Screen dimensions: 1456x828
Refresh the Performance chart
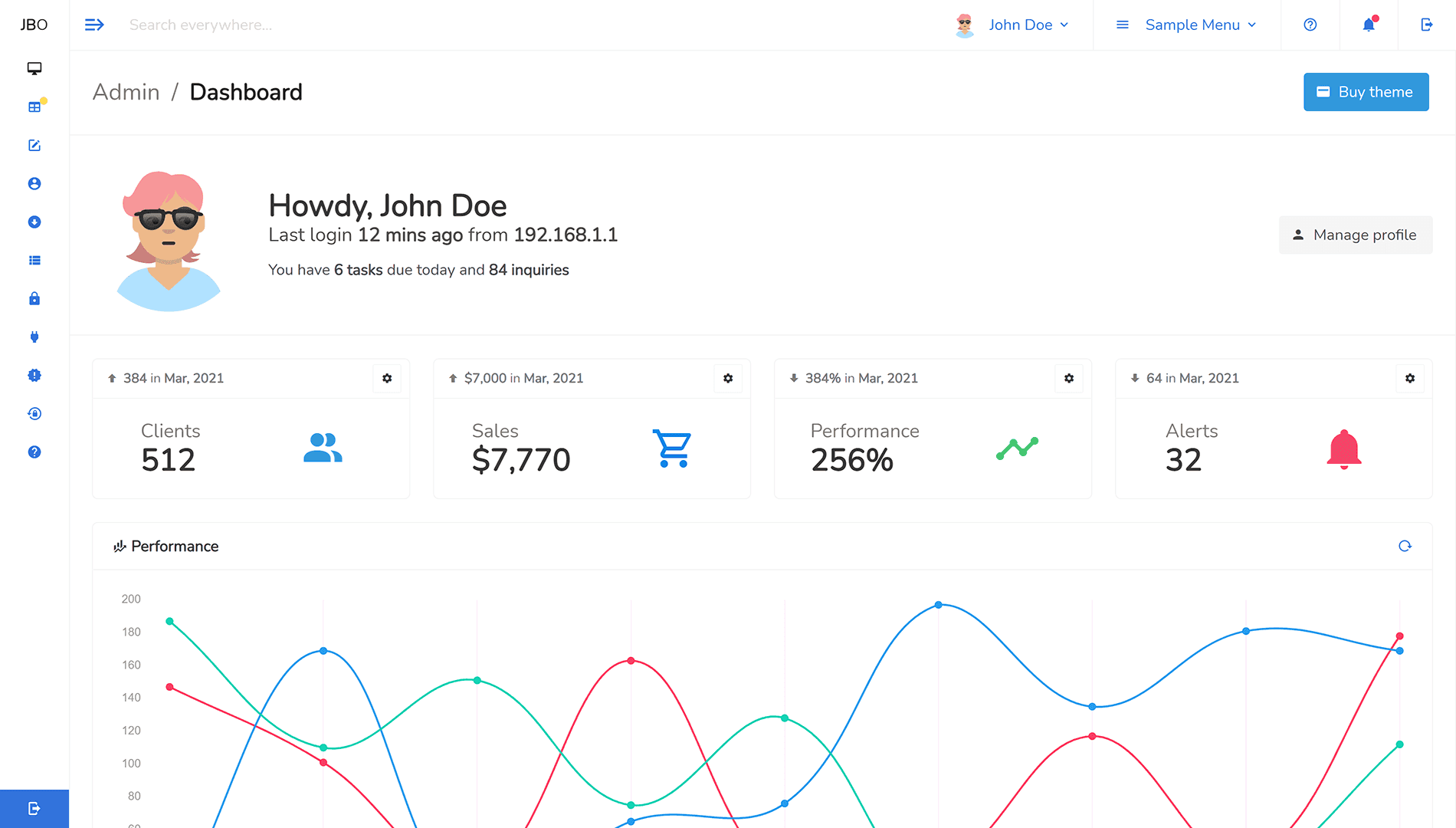(x=1405, y=546)
